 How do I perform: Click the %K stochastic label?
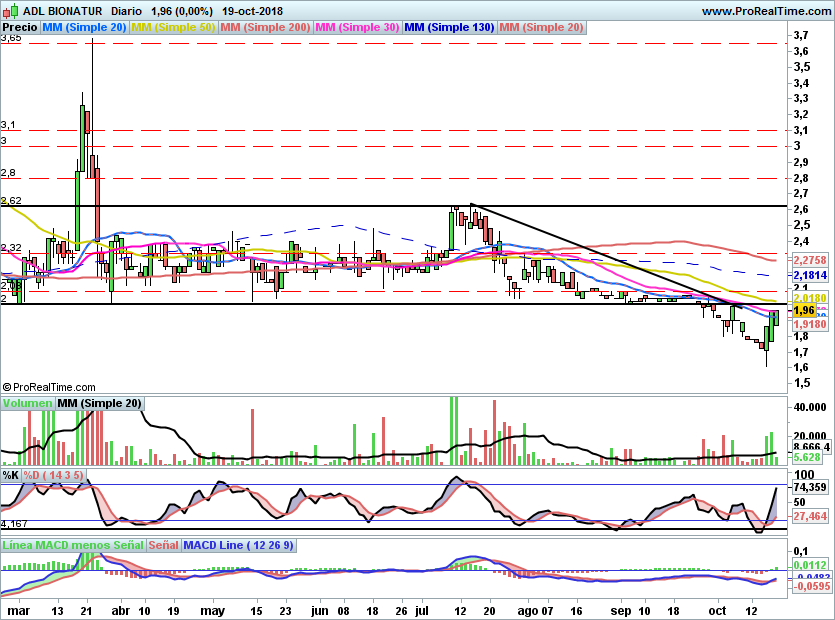pyautogui.click(x=11, y=475)
